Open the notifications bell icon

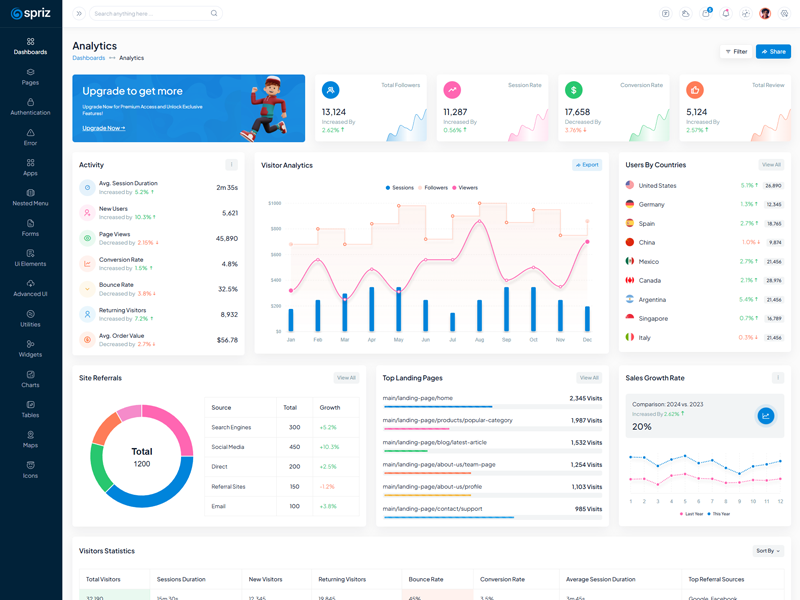click(x=726, y=14)
